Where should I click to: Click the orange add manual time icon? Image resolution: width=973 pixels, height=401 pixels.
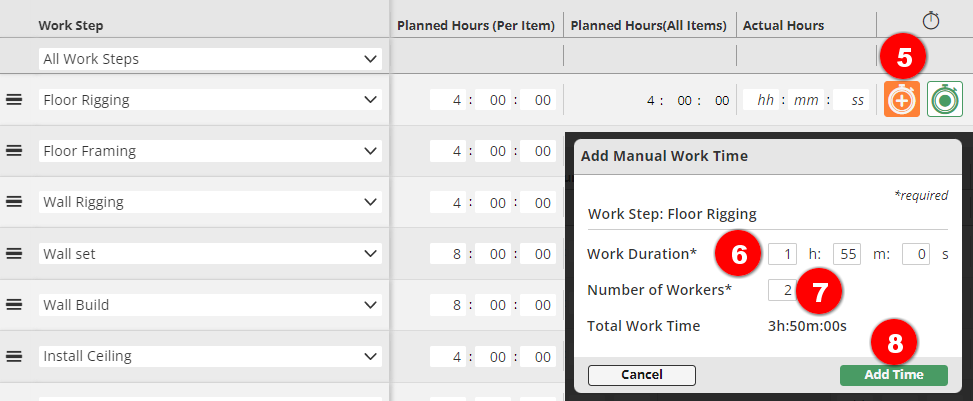tap(902, 100)
